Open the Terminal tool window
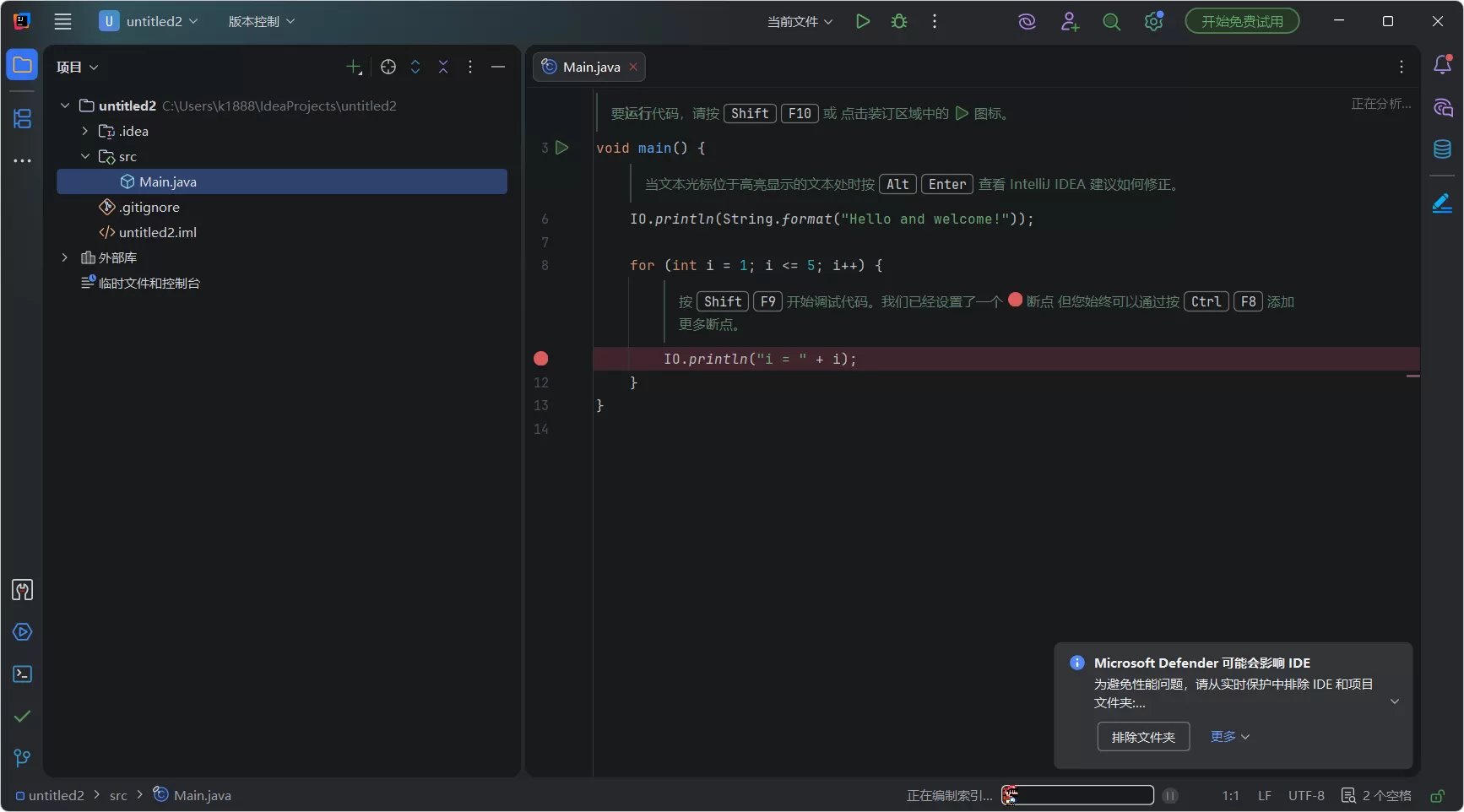Screen dimensions: 1464x812 point(22,674)
